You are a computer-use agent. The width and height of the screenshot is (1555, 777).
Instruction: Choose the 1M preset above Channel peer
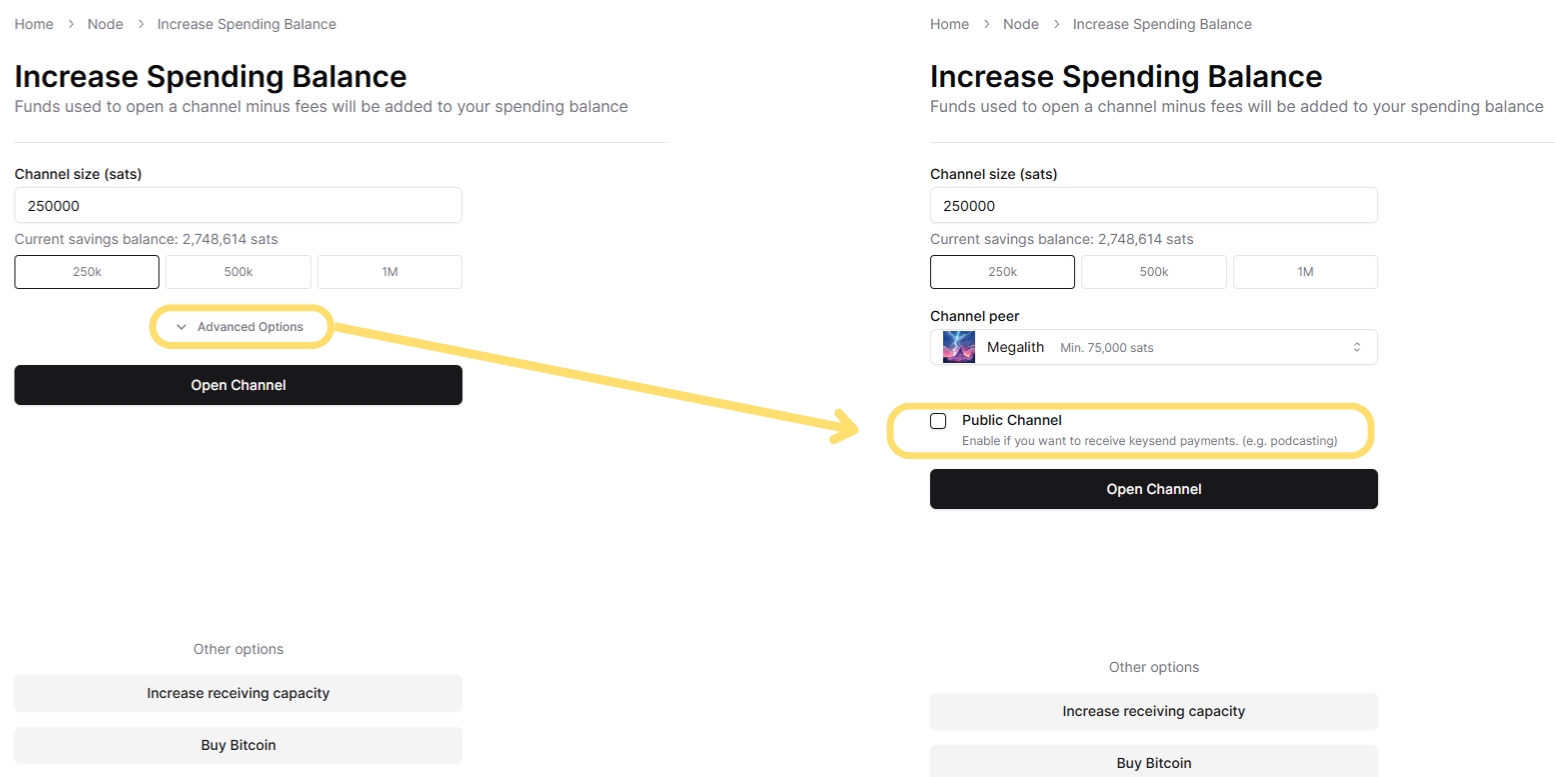point(1305,272)
